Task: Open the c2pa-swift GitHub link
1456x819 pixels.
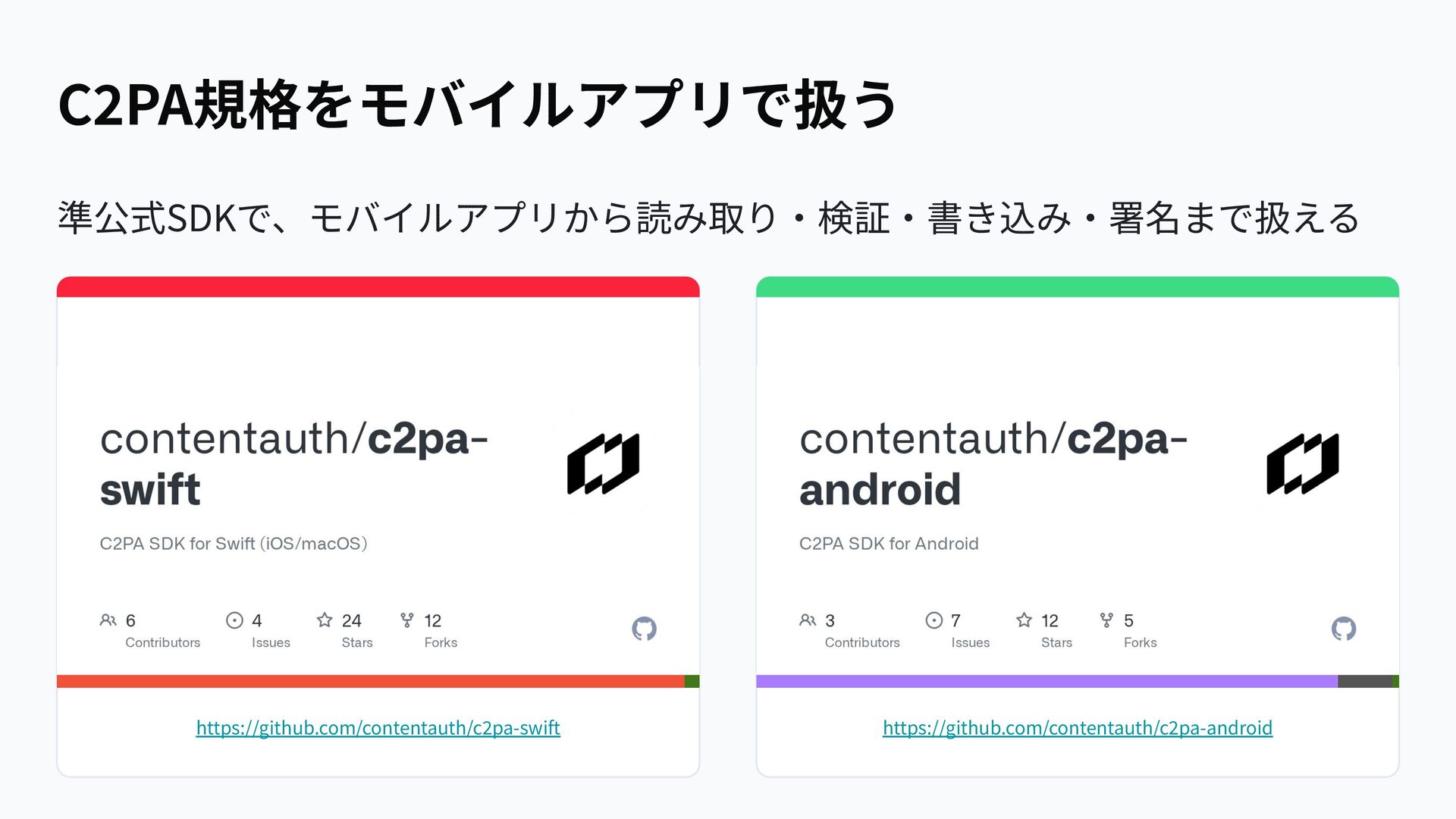Action: pos(378,728)
